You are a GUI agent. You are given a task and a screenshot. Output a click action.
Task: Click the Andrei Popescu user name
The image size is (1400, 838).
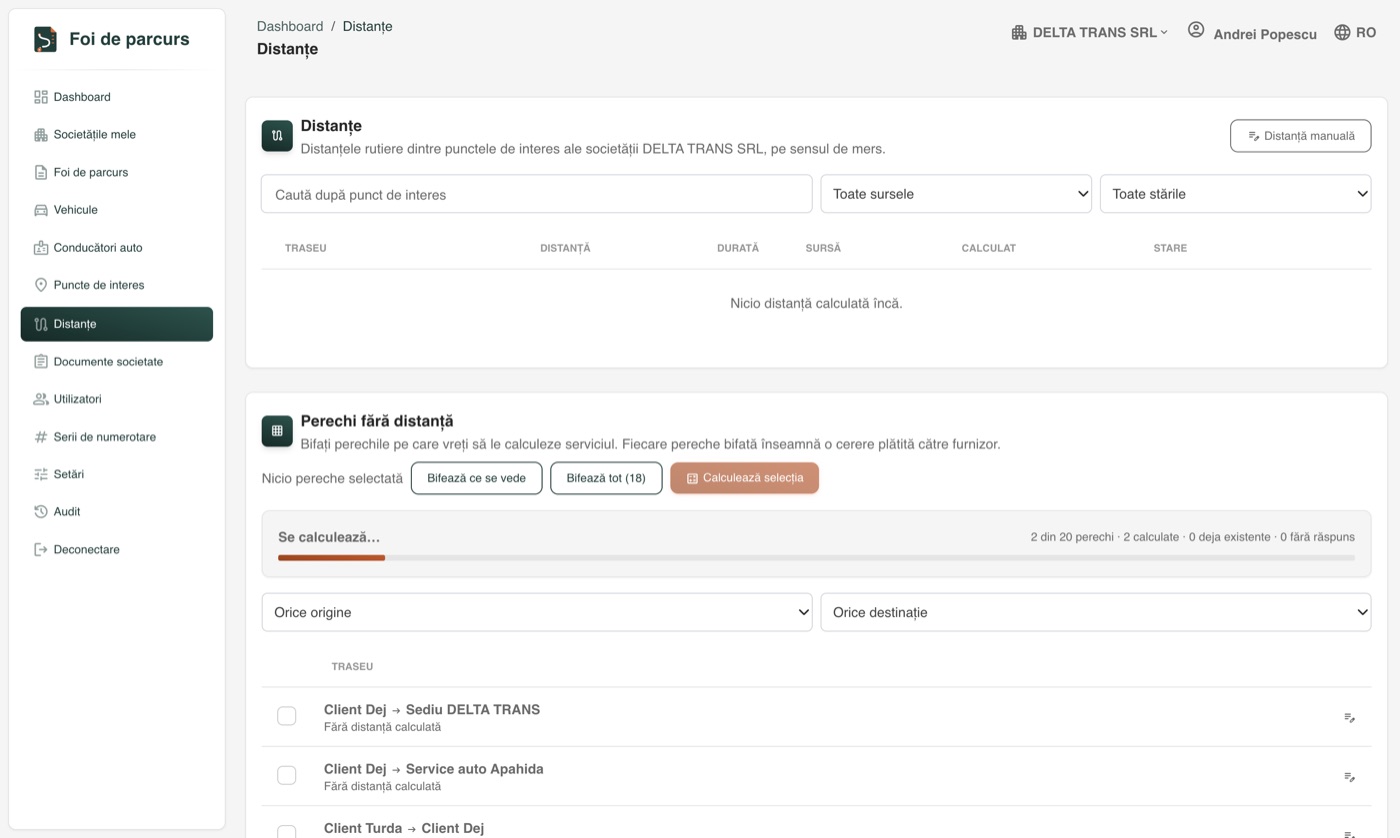tap(1265, 34)
